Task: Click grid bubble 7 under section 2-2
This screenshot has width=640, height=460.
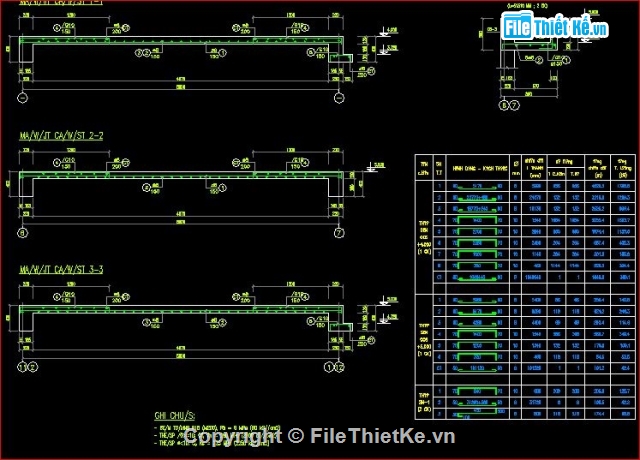Action: (x=339, y=233)
